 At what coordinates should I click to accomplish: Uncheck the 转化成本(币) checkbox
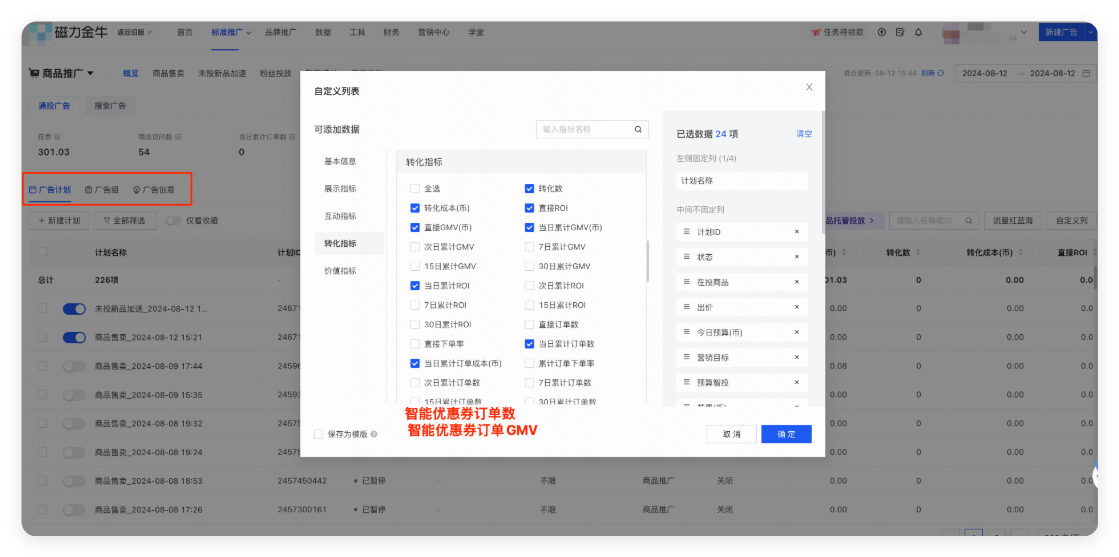[x=415, y=208]
